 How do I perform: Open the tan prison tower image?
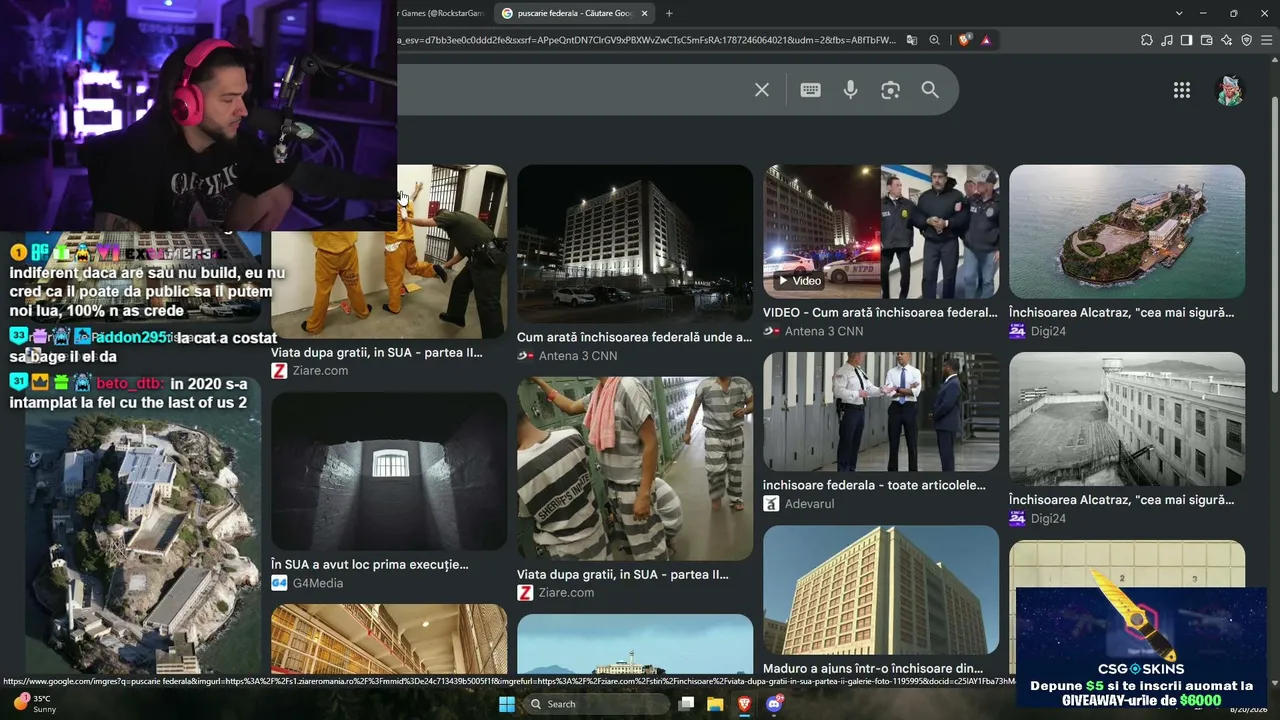[x=881, y=590]
